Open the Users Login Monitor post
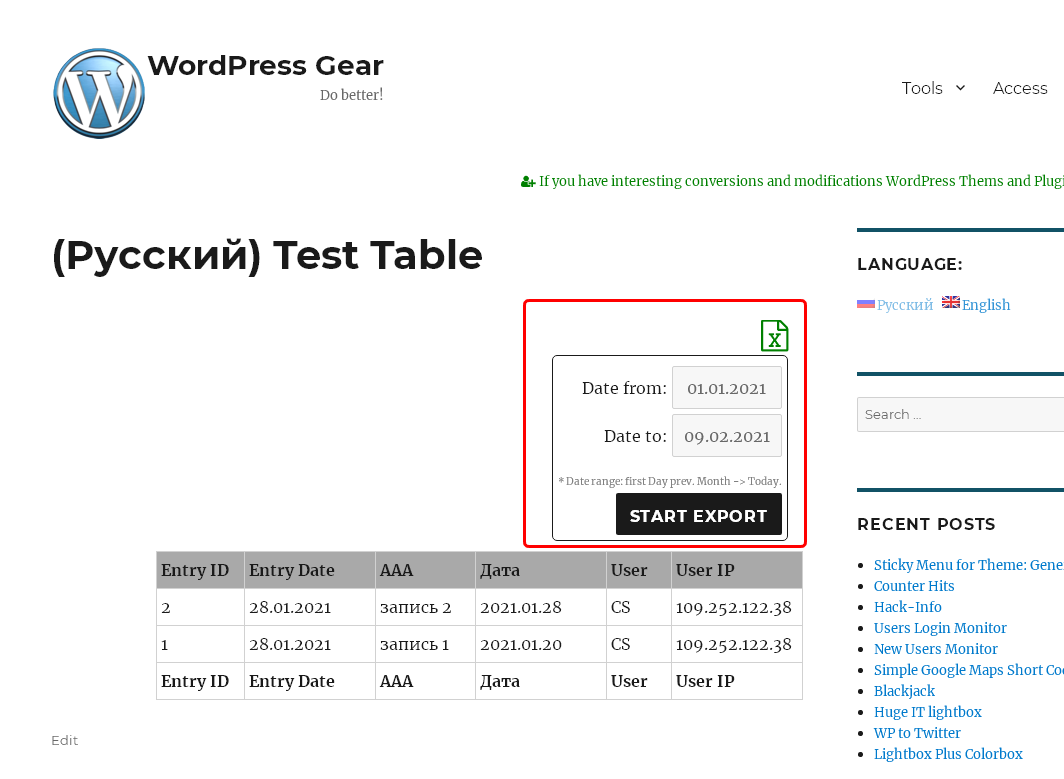The image size is (1064, 779). (x=940, y=628)
